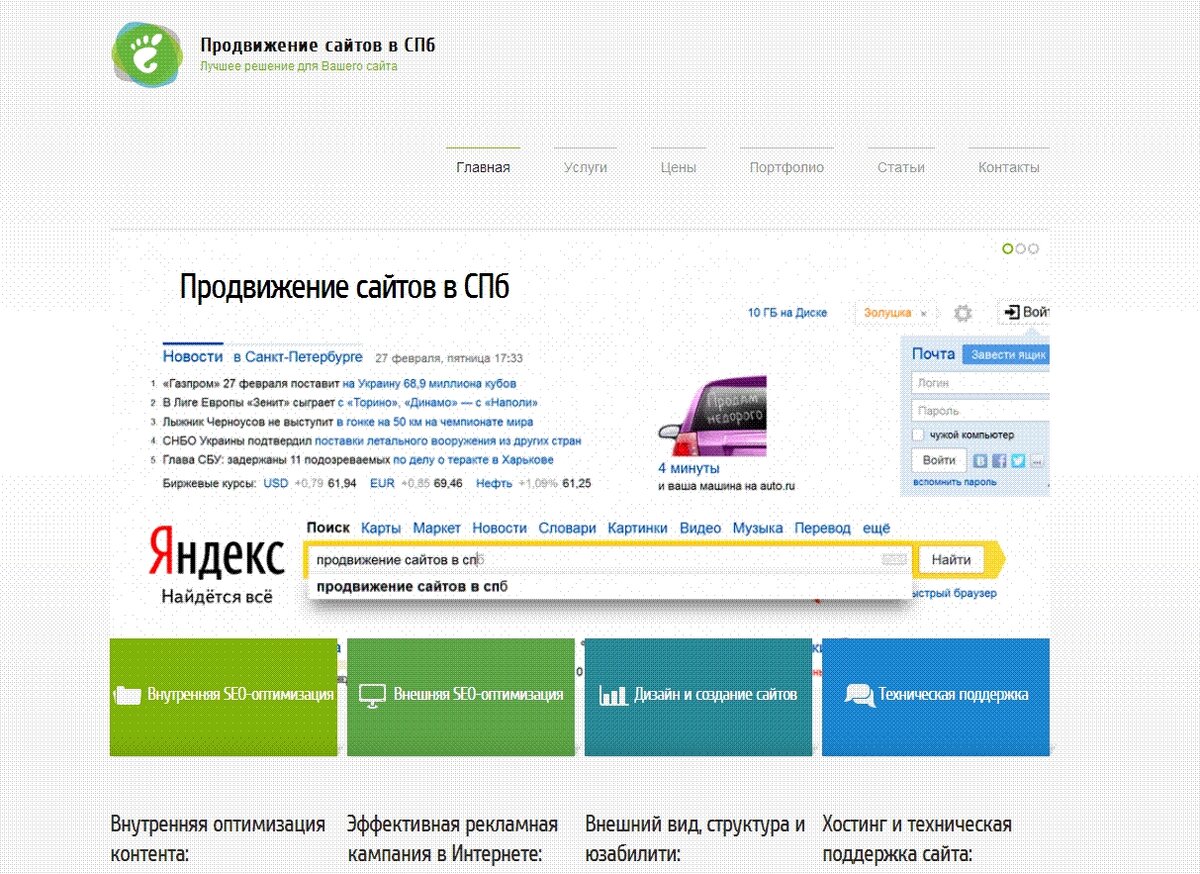Viewport: 1200px width, 874px height.
Task: Click the в Санкт-Петербурге news link
Action: point(298,357)
